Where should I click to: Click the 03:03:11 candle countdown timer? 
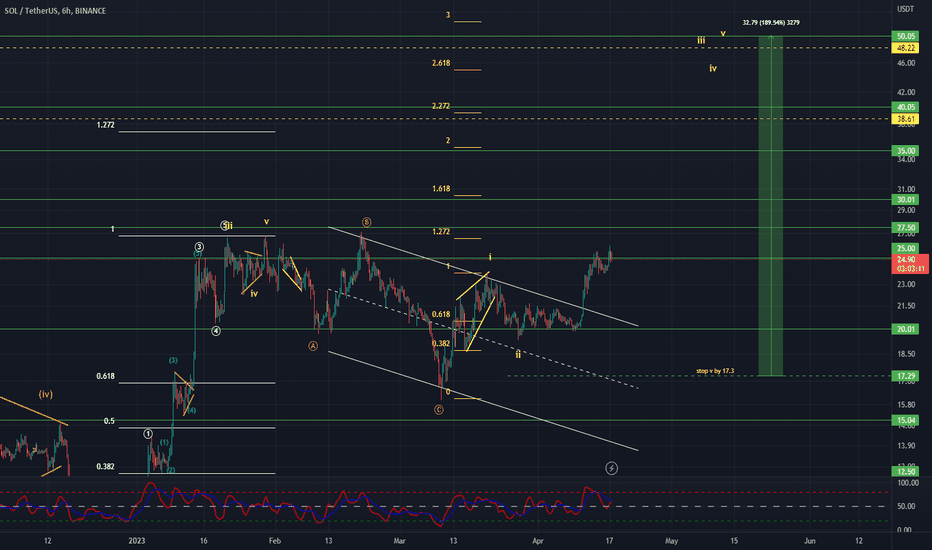911,269
